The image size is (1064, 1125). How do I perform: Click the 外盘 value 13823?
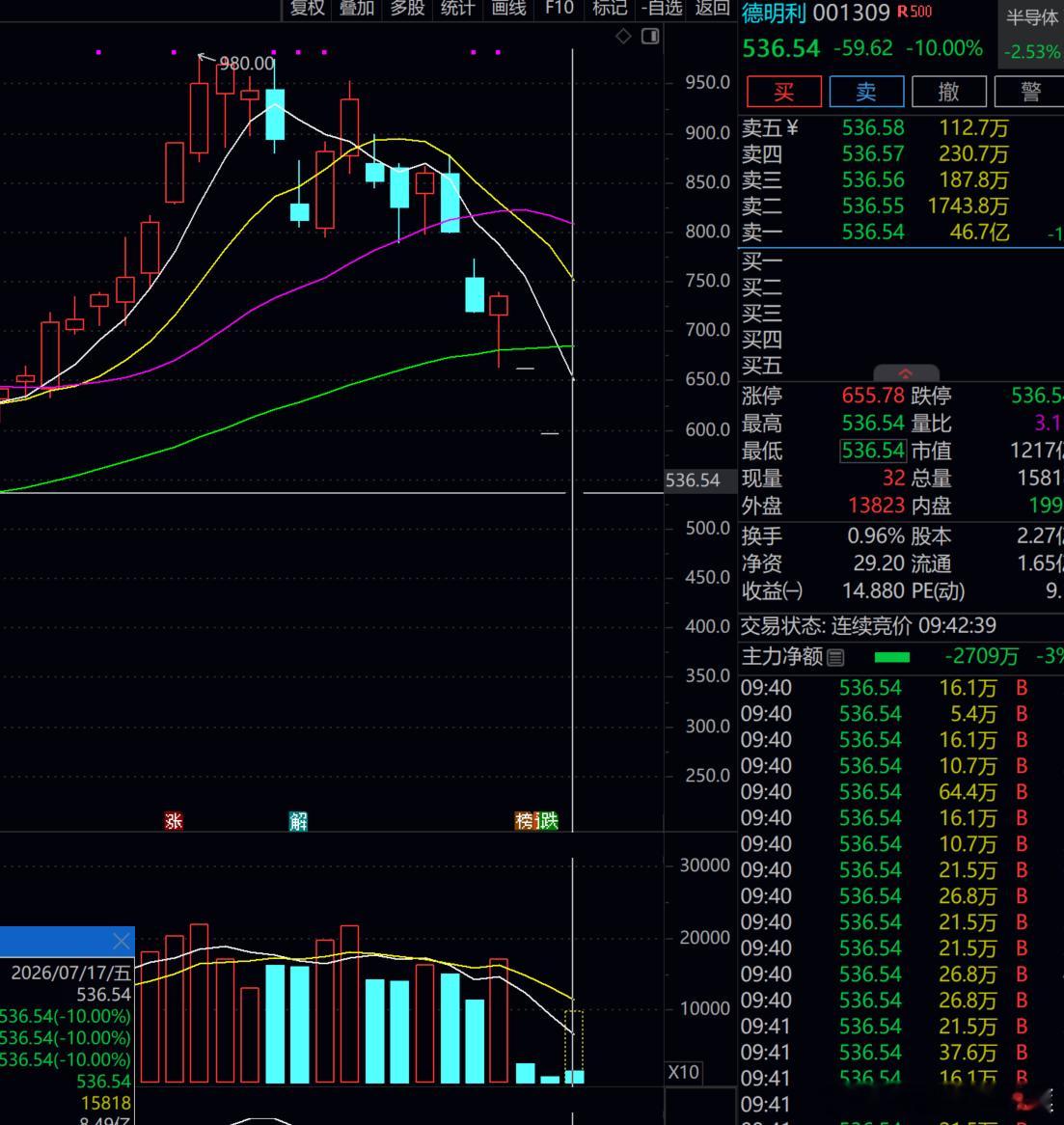pyautogui.click(x=876, y=506)
